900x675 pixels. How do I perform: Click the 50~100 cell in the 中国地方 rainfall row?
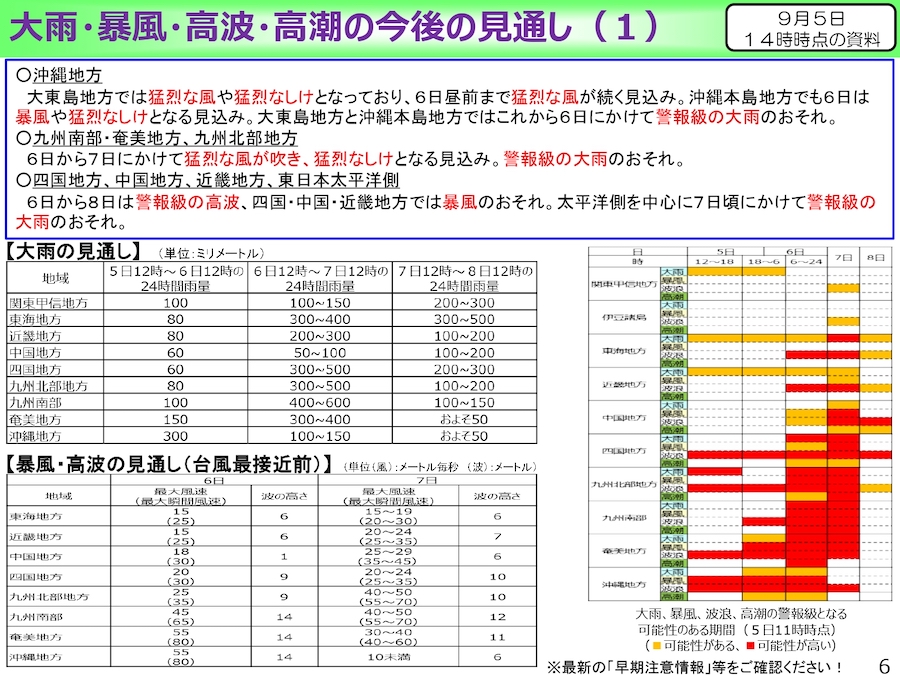[320, 353]
